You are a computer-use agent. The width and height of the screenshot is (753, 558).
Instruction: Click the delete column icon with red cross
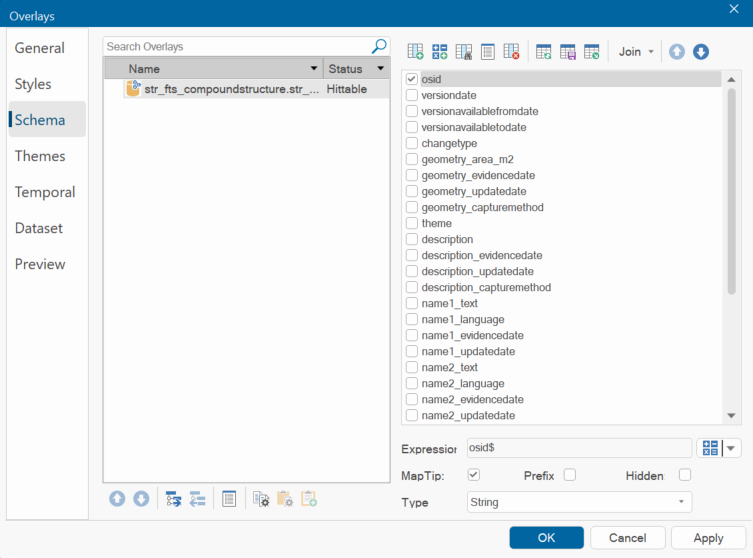pos(511,51)
